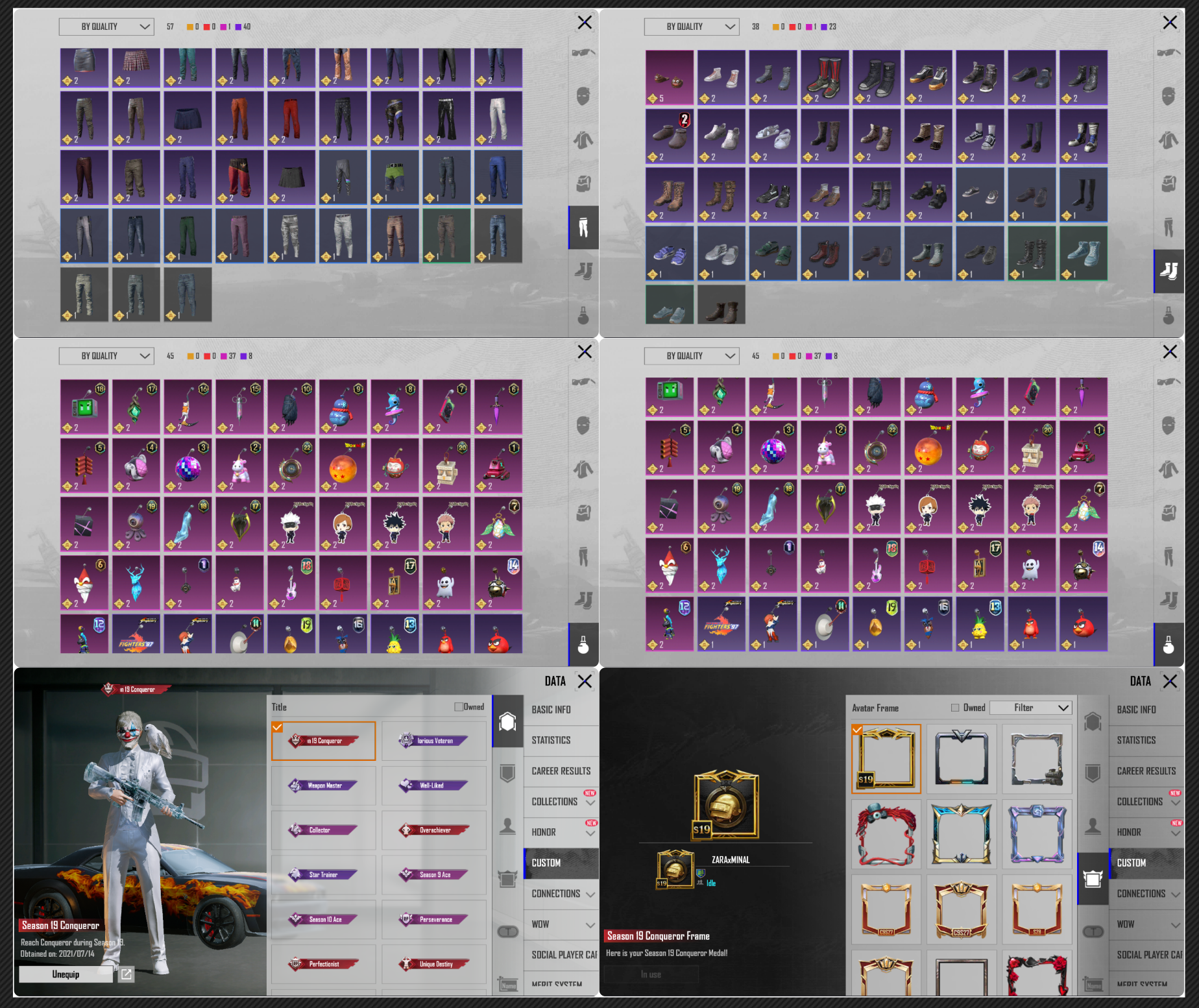Open the shield icon in the Title panel sidebar

point(507,773)
